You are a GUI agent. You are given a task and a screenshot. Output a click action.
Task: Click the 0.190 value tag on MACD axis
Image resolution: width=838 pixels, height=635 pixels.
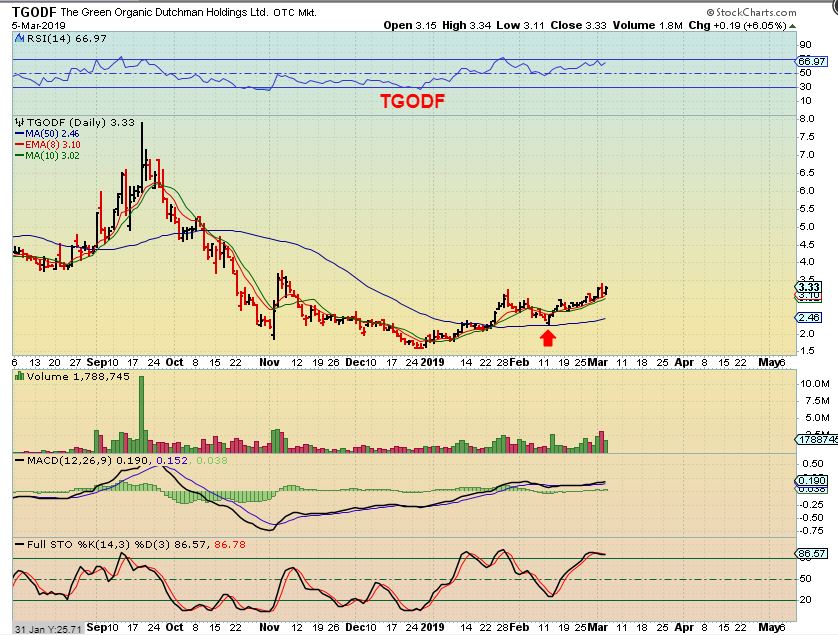(x=812, y=481)
